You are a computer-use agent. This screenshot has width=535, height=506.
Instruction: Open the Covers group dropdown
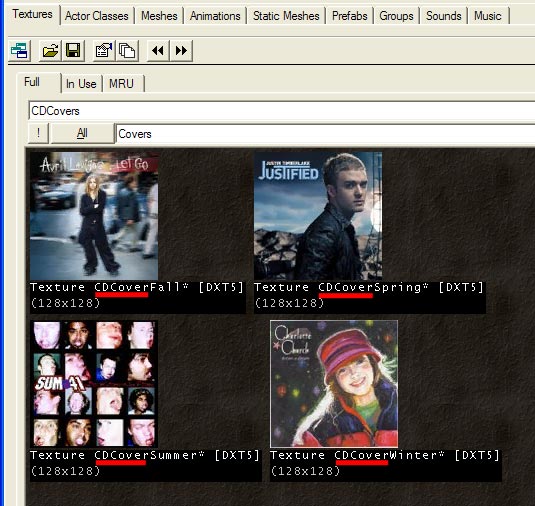pyautogui.click(x=325, y=134)
